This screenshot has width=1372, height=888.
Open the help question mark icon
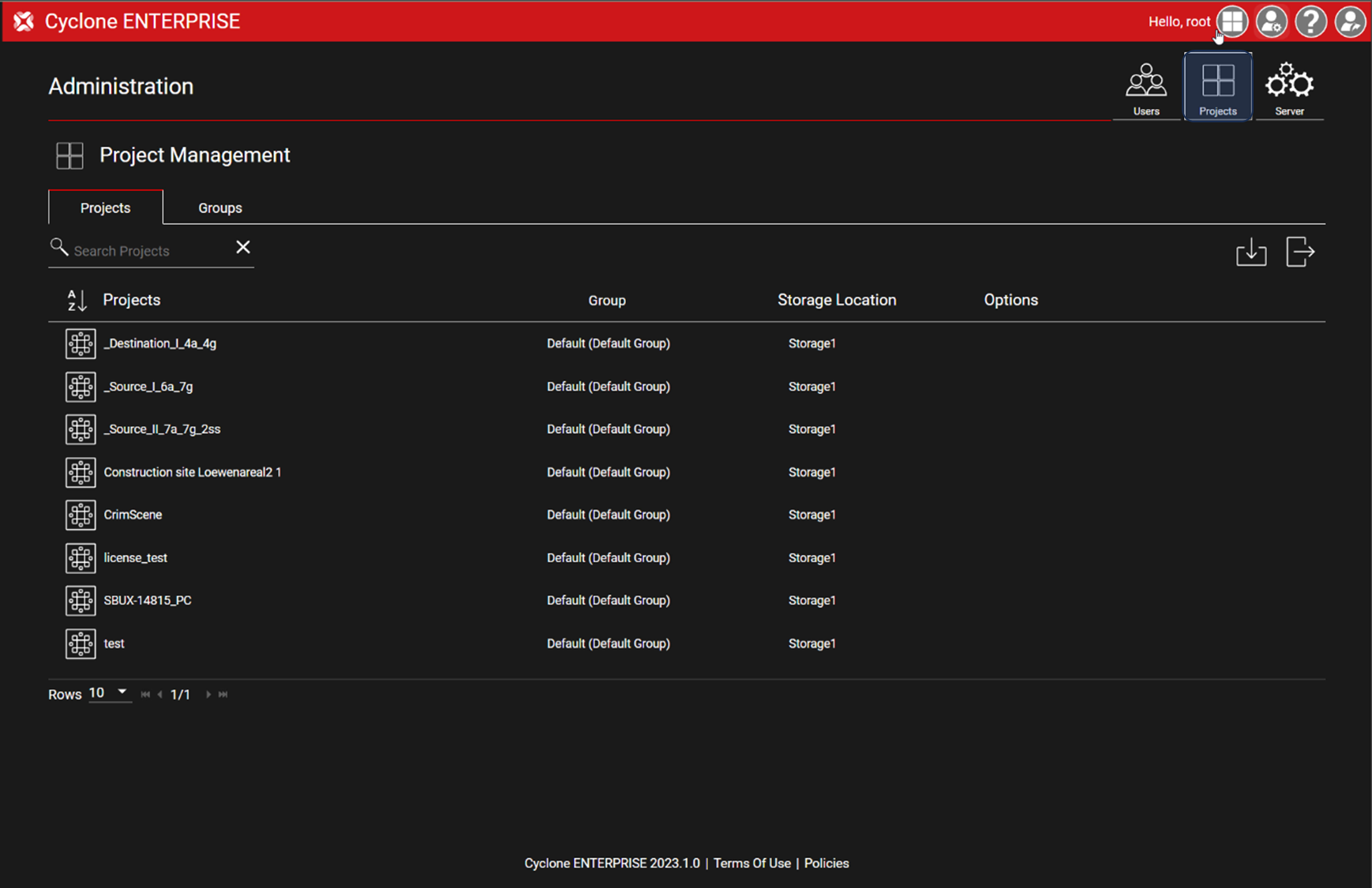1310,21
